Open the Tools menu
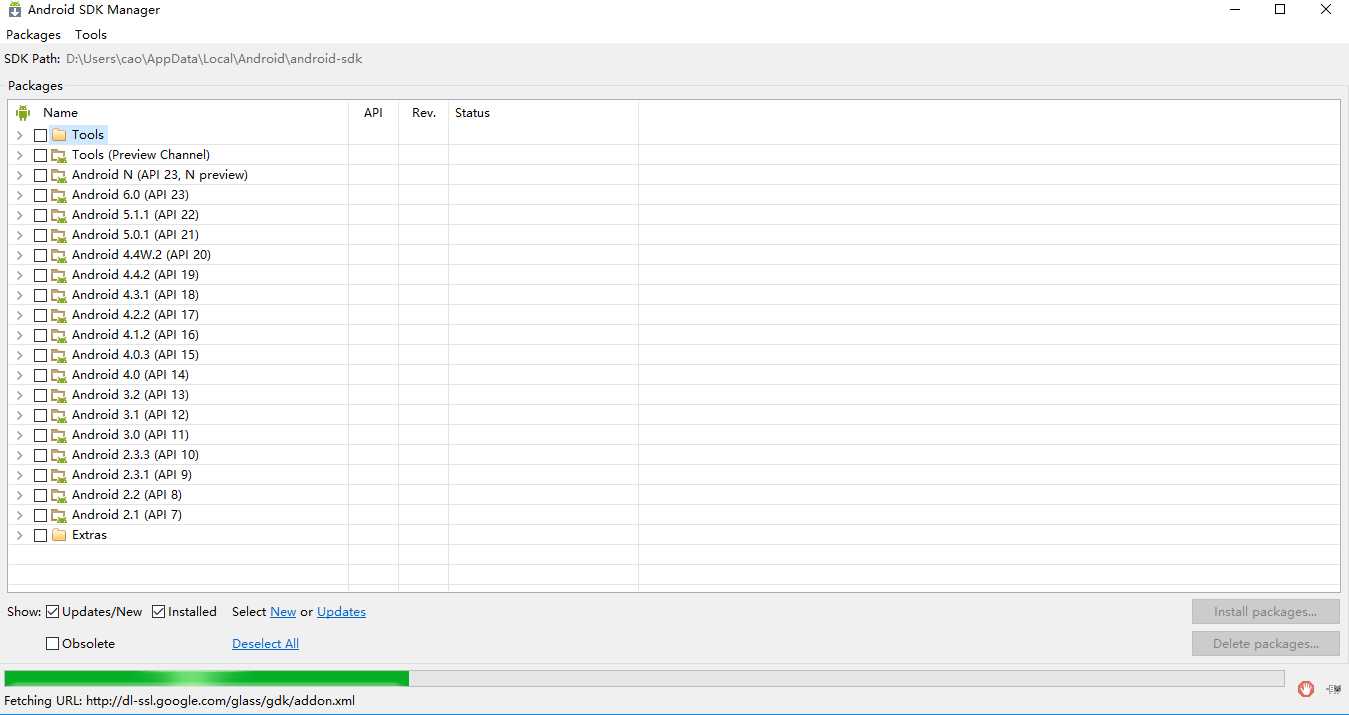1349x715 pixels. [x=91, y=35]
